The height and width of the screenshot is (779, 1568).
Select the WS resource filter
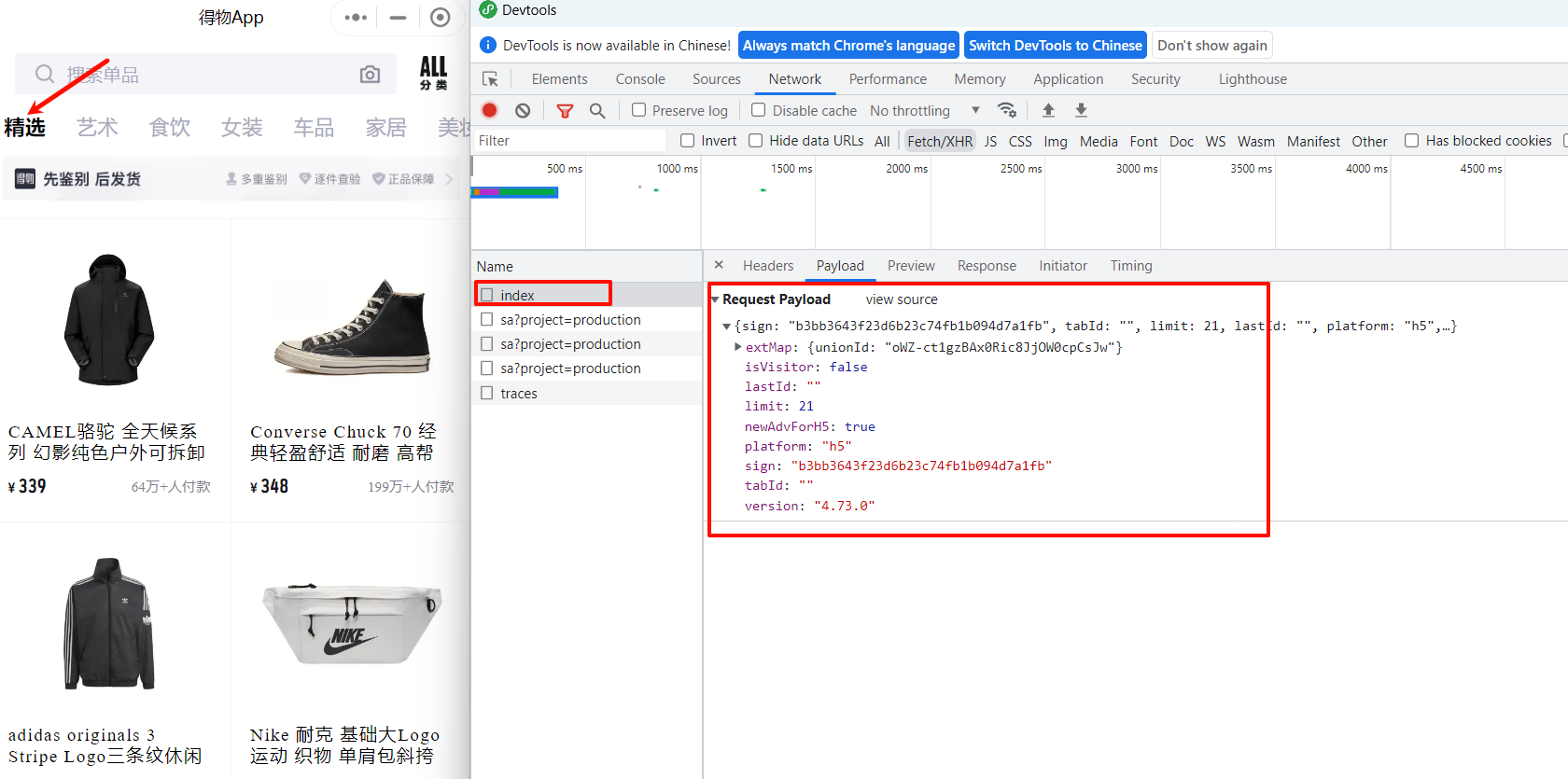(x=1215, y=141)
